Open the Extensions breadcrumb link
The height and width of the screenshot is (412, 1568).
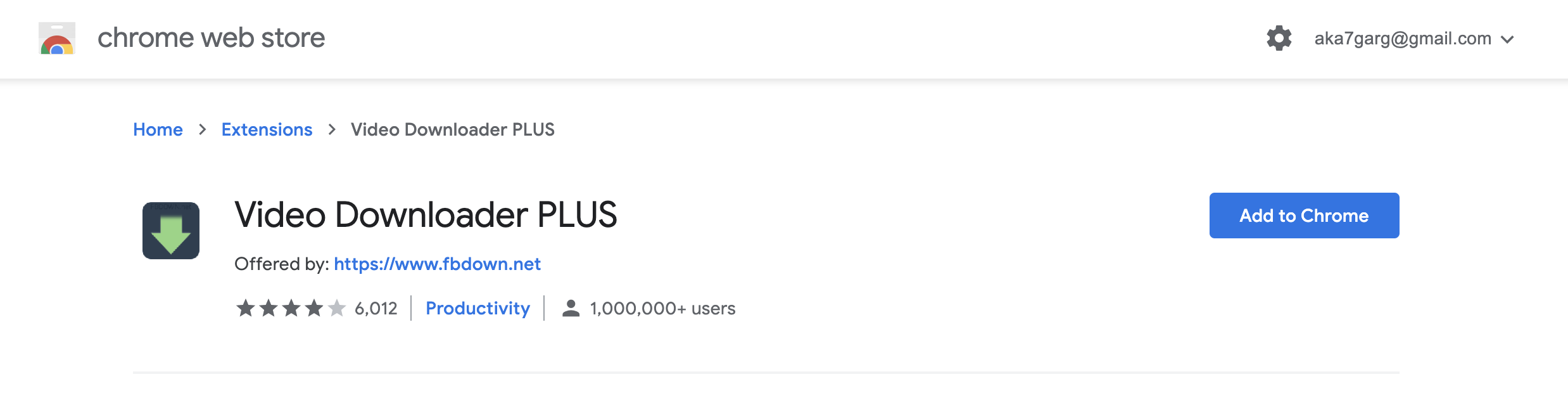[x=267, y=129]
